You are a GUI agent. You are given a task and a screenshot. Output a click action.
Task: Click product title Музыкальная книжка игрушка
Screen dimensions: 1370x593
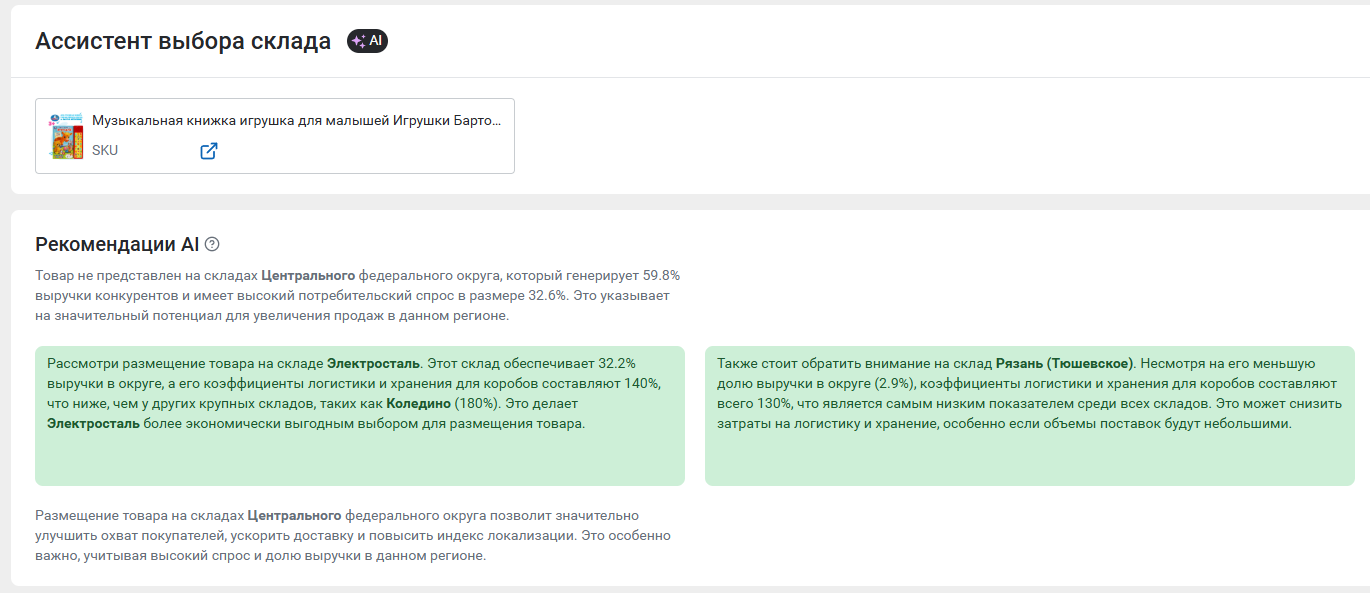coord(297,120)
